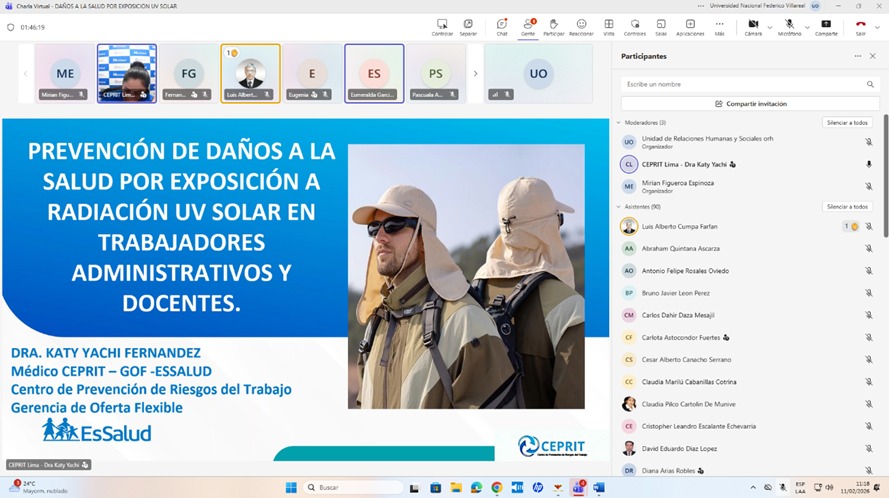Image resolution: width=889 pixels, height=498 pixels.
Task: Open Microsoft Word from the taskbar
Action: point(599,487)
